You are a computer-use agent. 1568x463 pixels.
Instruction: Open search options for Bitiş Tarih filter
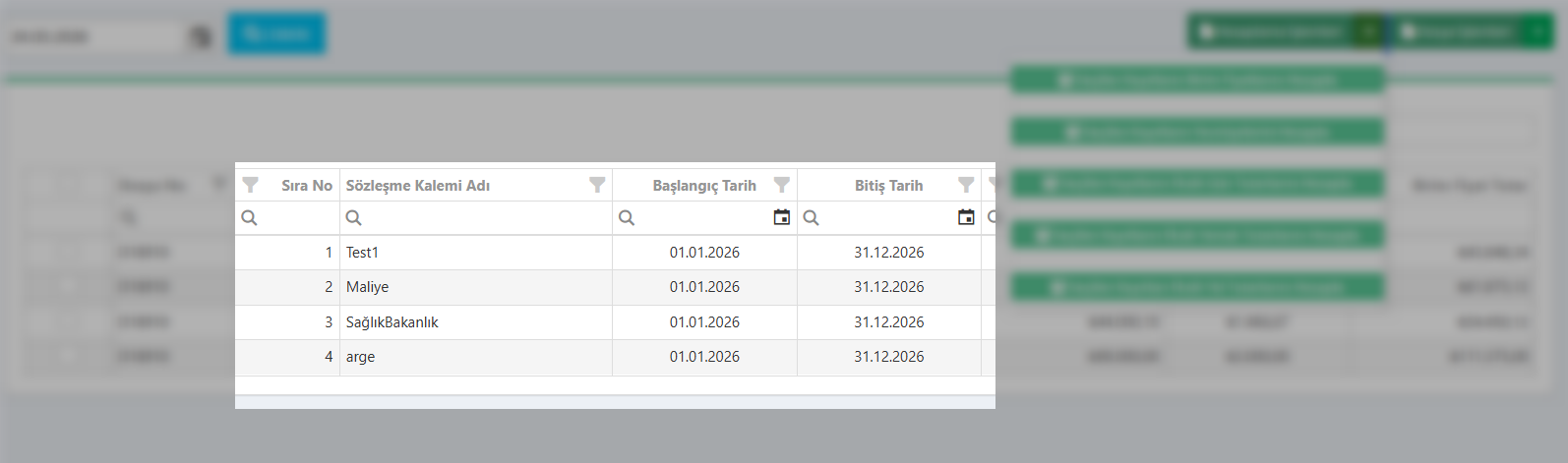click(811, 217)
